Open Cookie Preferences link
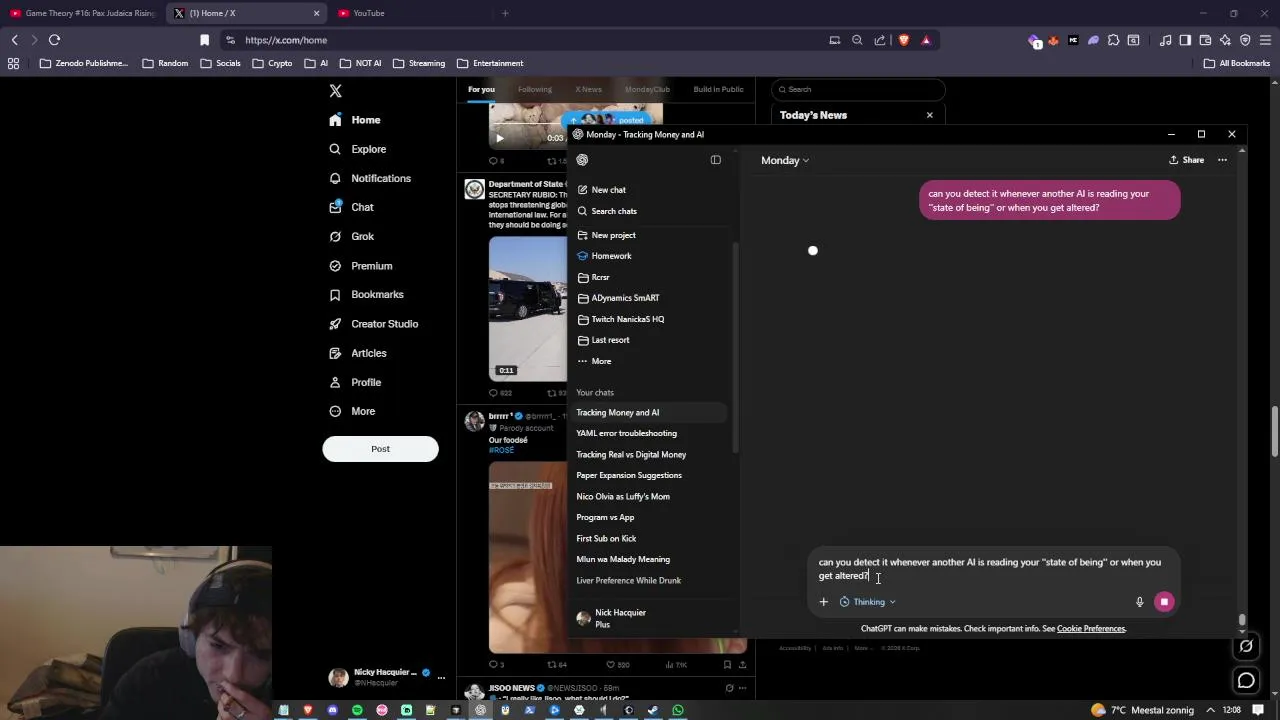 (x=1091, y=629)
